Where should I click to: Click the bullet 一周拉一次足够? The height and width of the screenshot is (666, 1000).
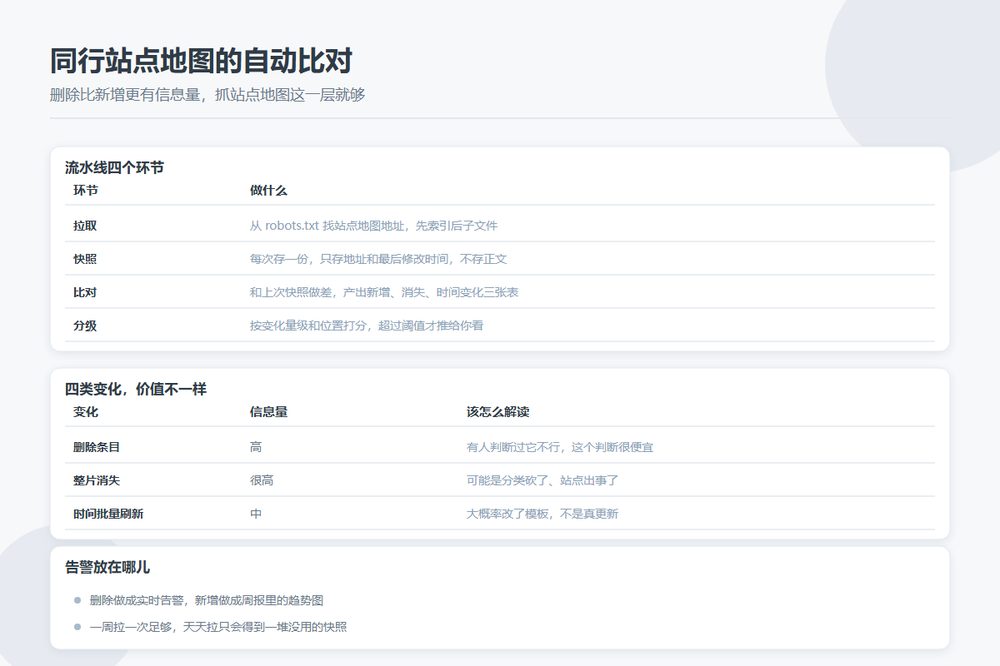pyautogui.click(x=131, y=627)
